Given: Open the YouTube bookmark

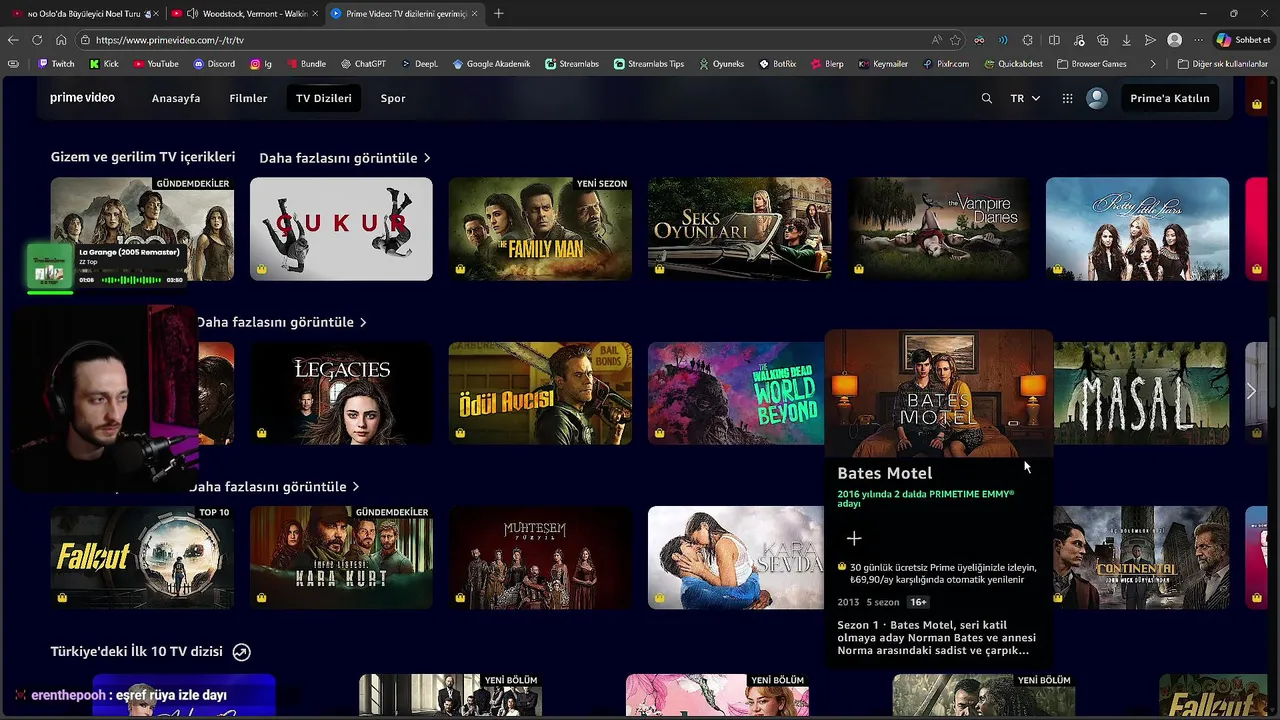Looking at the screenshot, I should click(155, 64).
